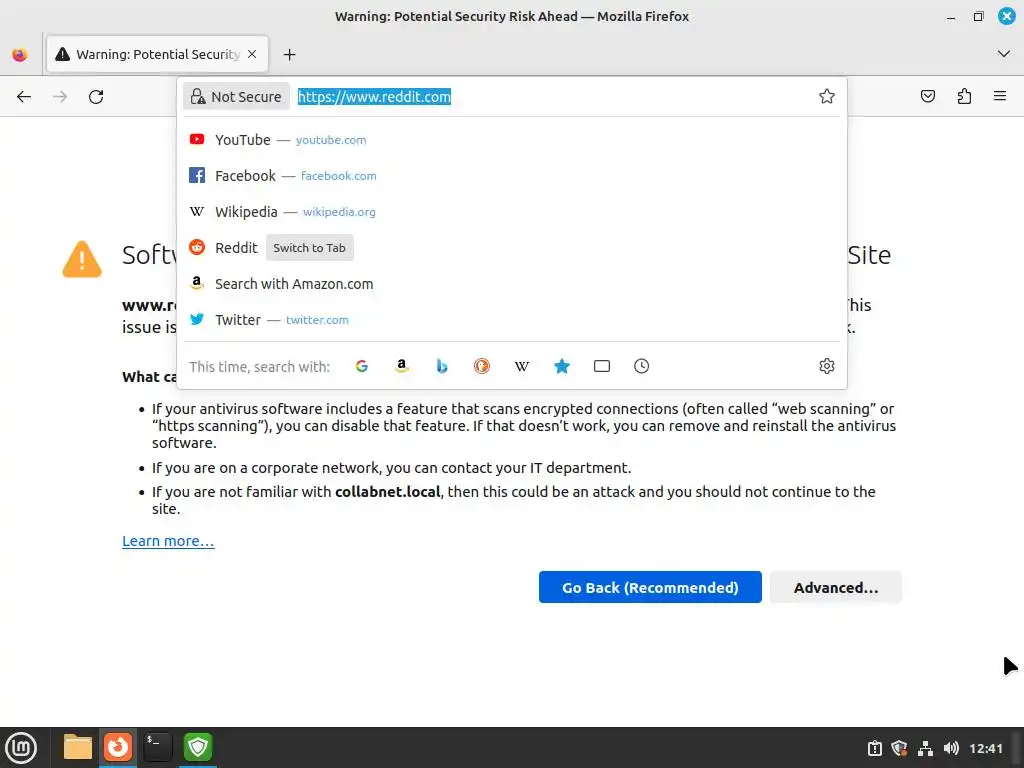Screen dimensions: 1024x768
Task: Click the clipboard tray icon
Action: pos(874,748)
